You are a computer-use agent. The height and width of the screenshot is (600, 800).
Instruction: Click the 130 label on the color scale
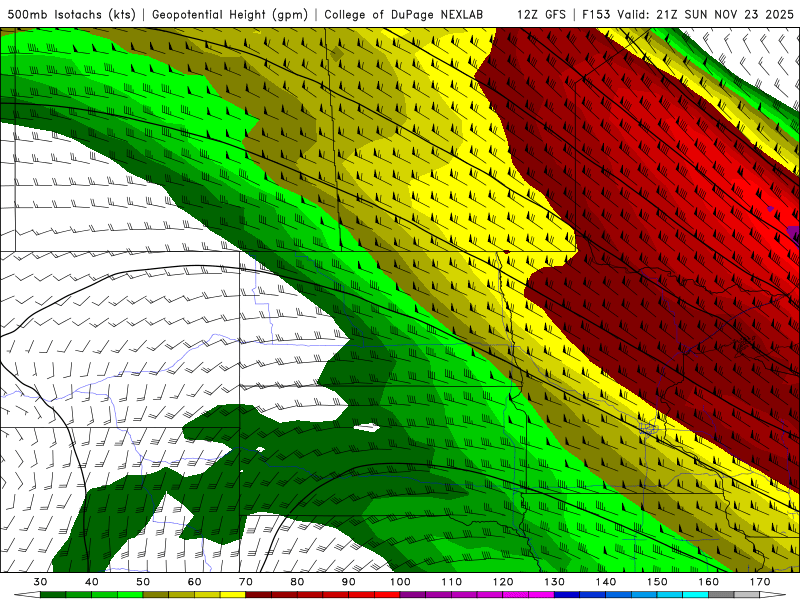555,582
